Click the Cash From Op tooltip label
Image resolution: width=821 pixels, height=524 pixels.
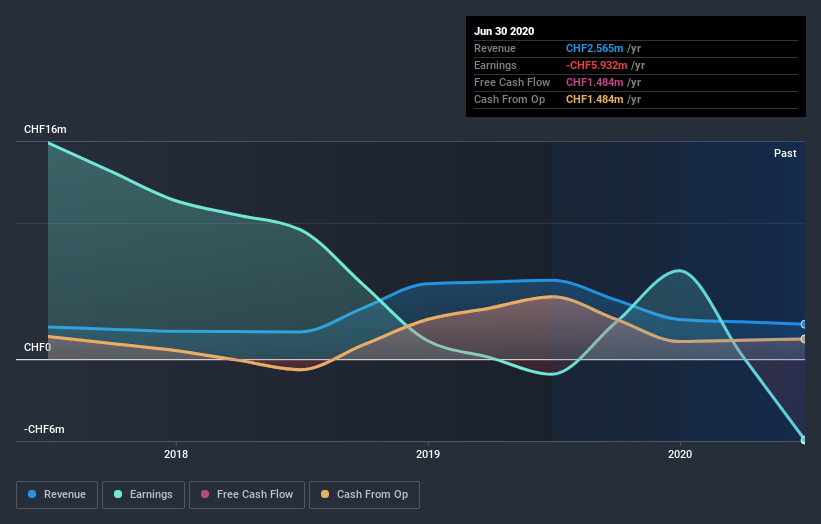coord(509,99)
